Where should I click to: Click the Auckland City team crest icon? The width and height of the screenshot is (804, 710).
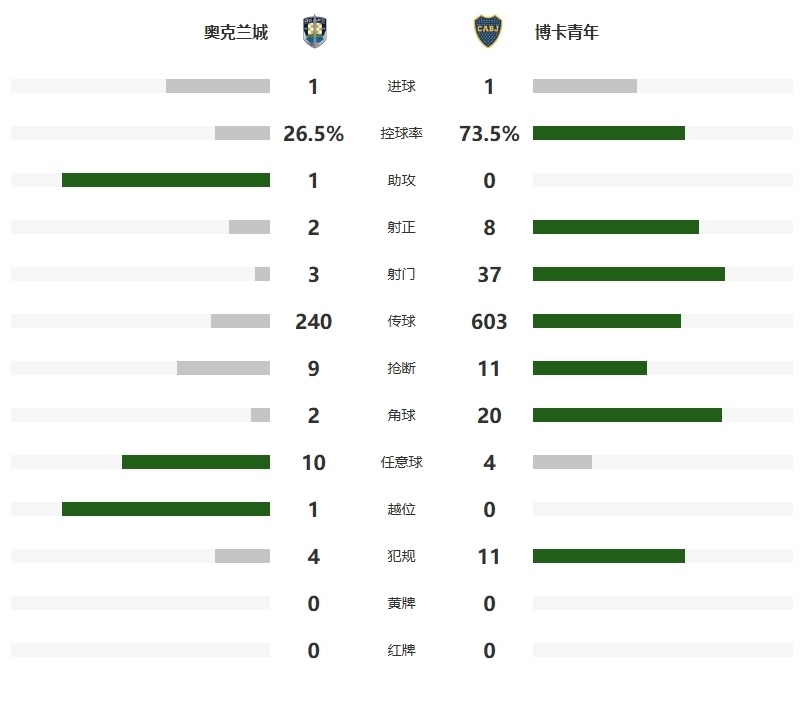click(314, 32)
